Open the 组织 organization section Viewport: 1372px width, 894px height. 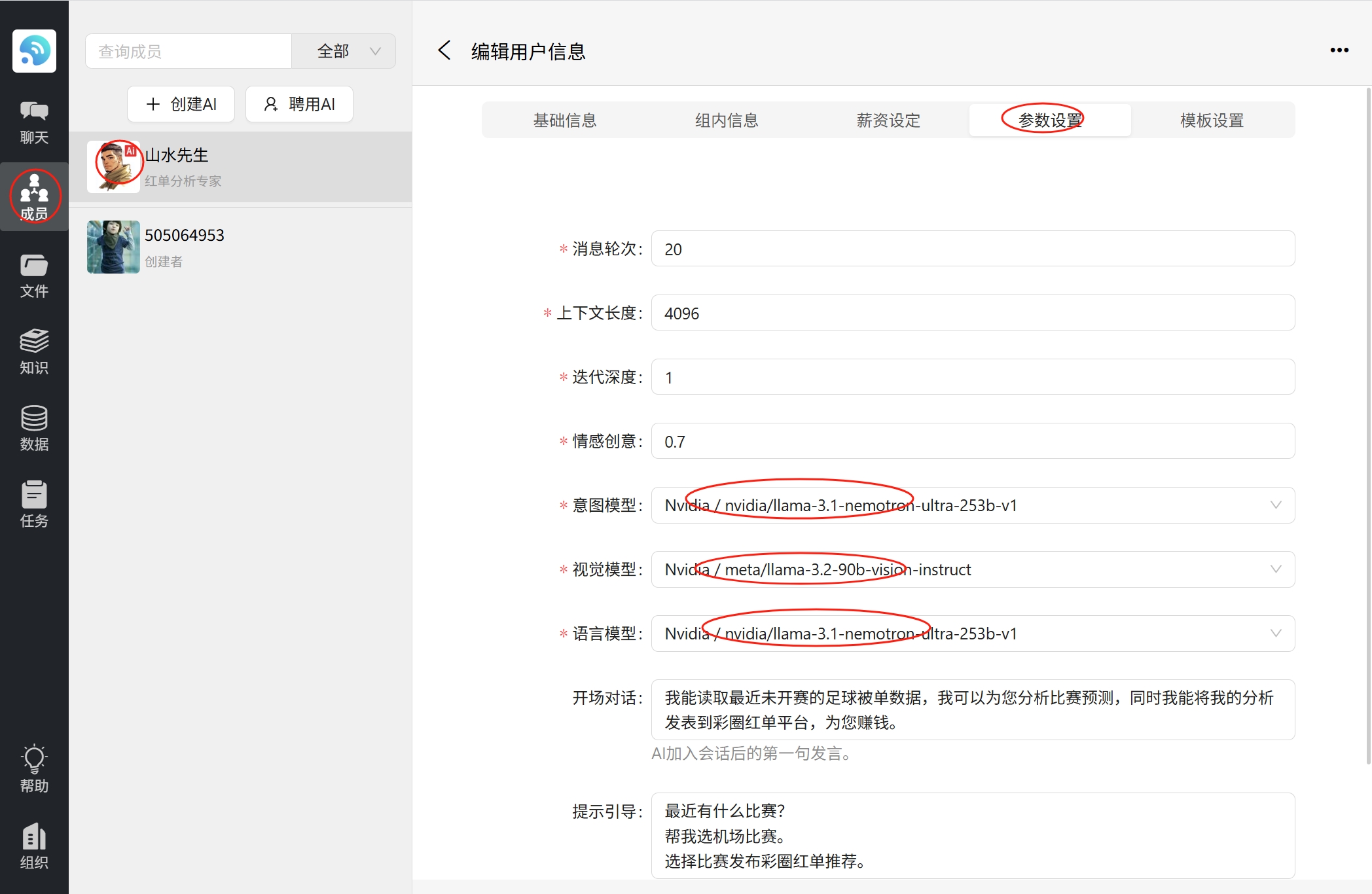[x=34, y=846]
